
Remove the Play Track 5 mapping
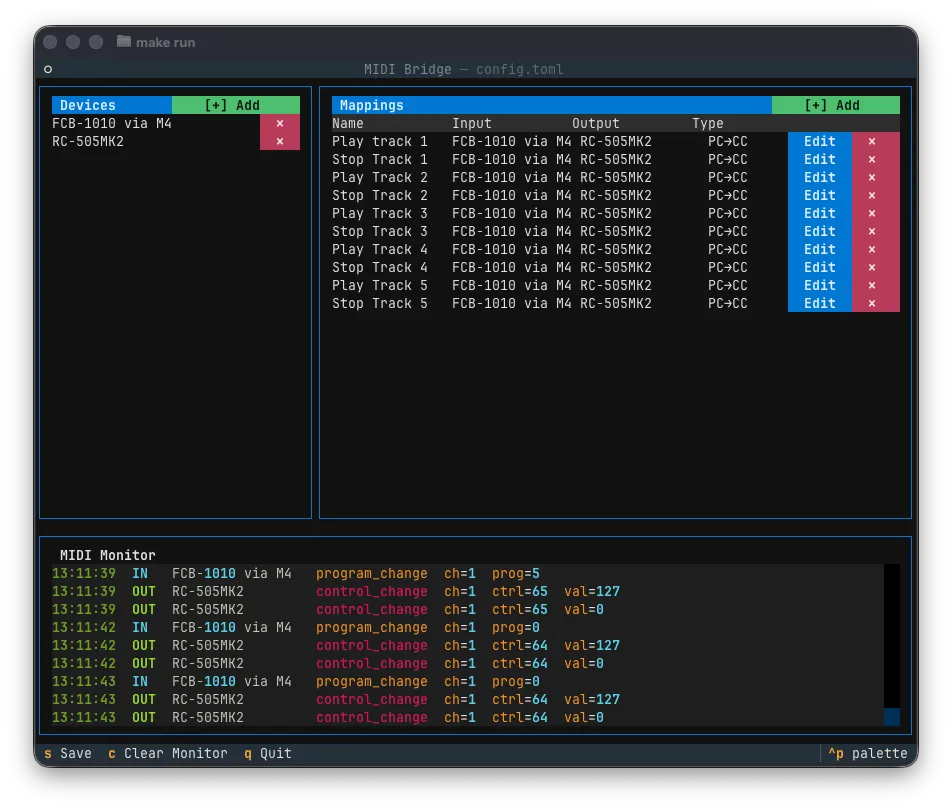(876, 285)
